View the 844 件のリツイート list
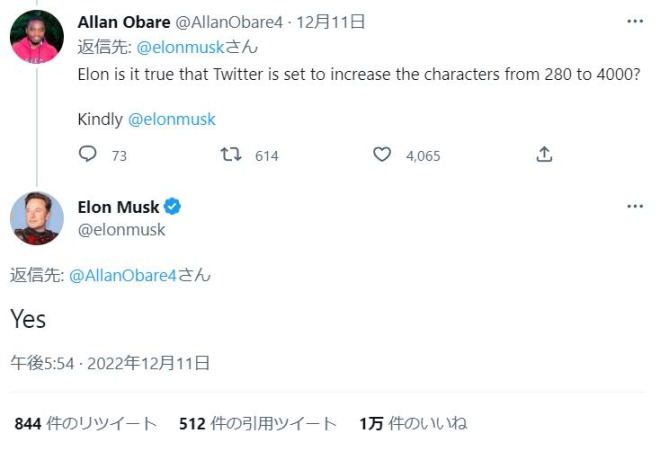Viewport: 660px width, 451px height. click(x=85, y=424)
